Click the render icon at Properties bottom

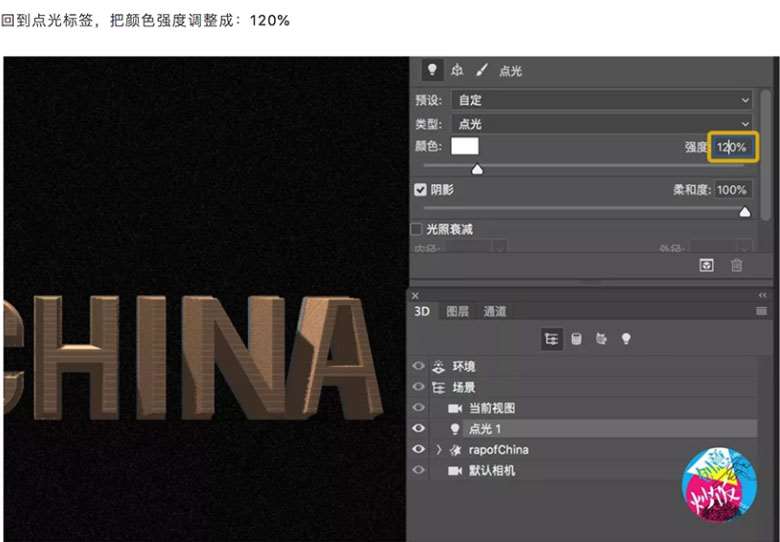[x=706, y=265]
